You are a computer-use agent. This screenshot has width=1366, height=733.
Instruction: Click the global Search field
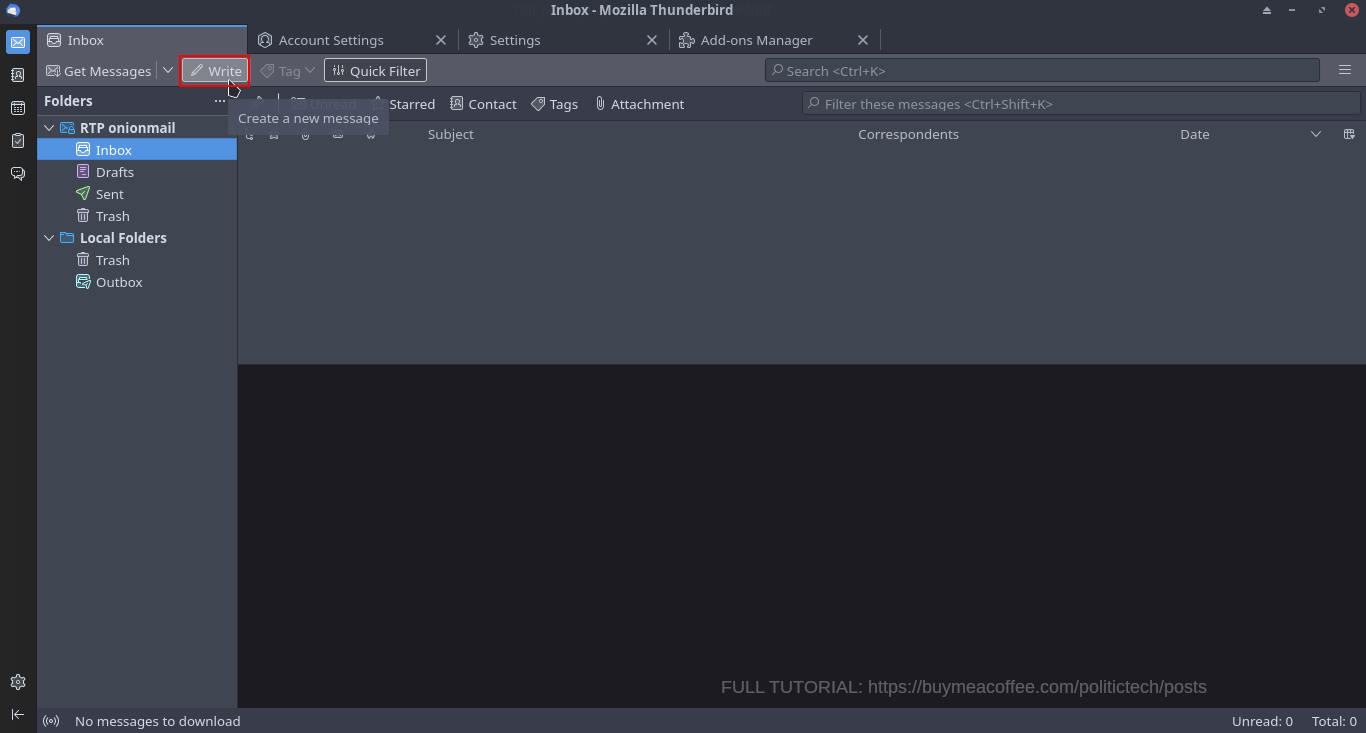(1042, 71)
